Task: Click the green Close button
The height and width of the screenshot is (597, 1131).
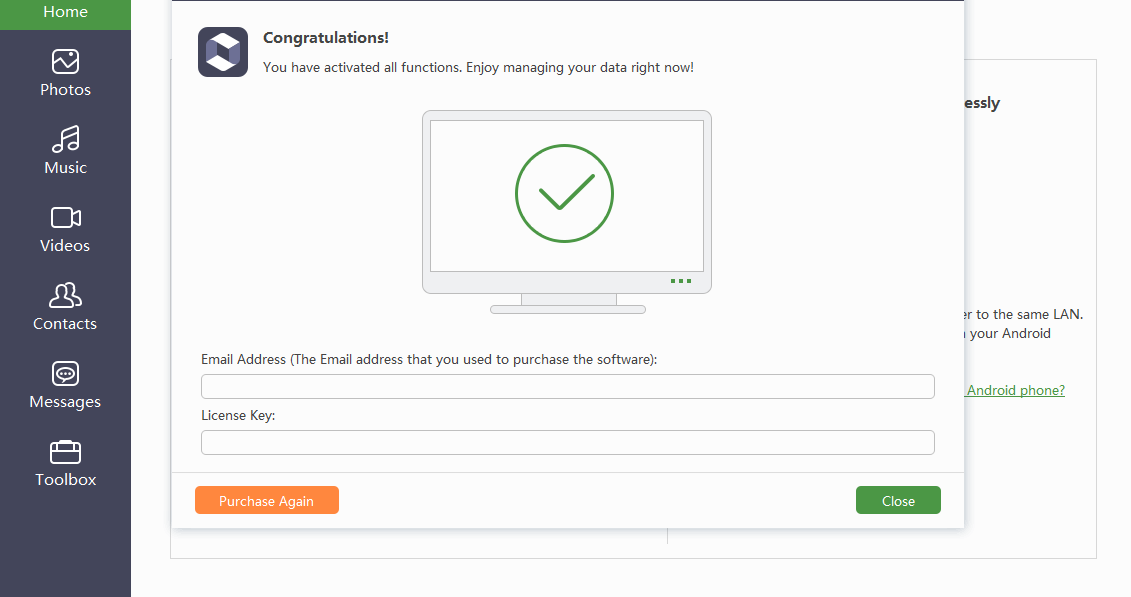Action: pyautogui.click(x=898, y=501)
